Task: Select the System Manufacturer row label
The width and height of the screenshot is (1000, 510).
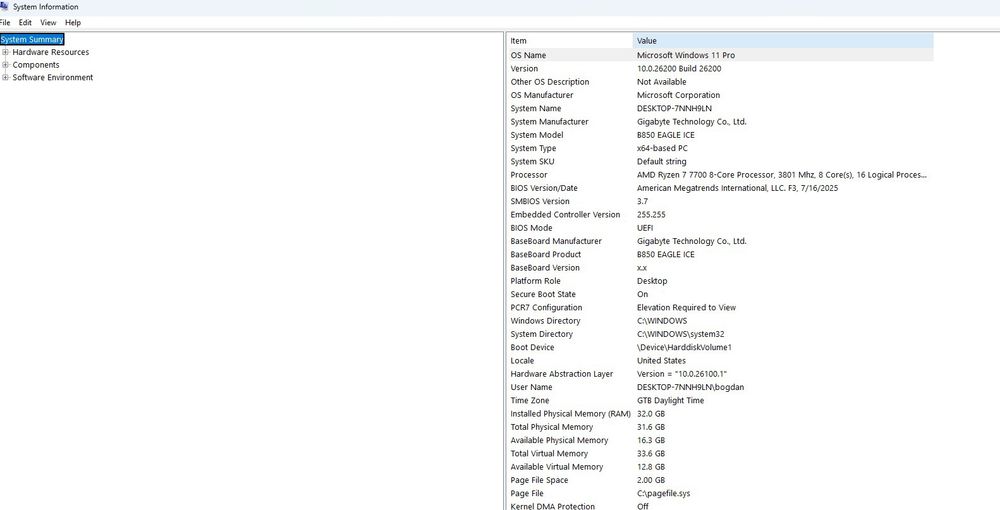Action: coord(549,122)
